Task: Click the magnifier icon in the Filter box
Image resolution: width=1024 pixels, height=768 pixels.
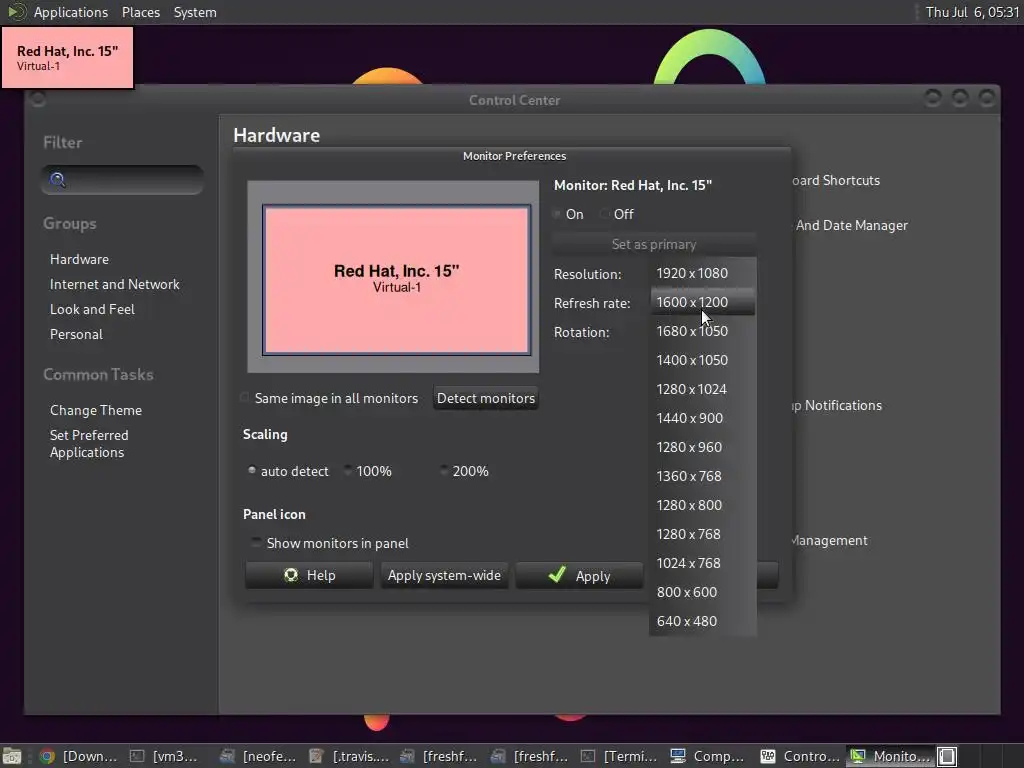Action: click(57, 180)
